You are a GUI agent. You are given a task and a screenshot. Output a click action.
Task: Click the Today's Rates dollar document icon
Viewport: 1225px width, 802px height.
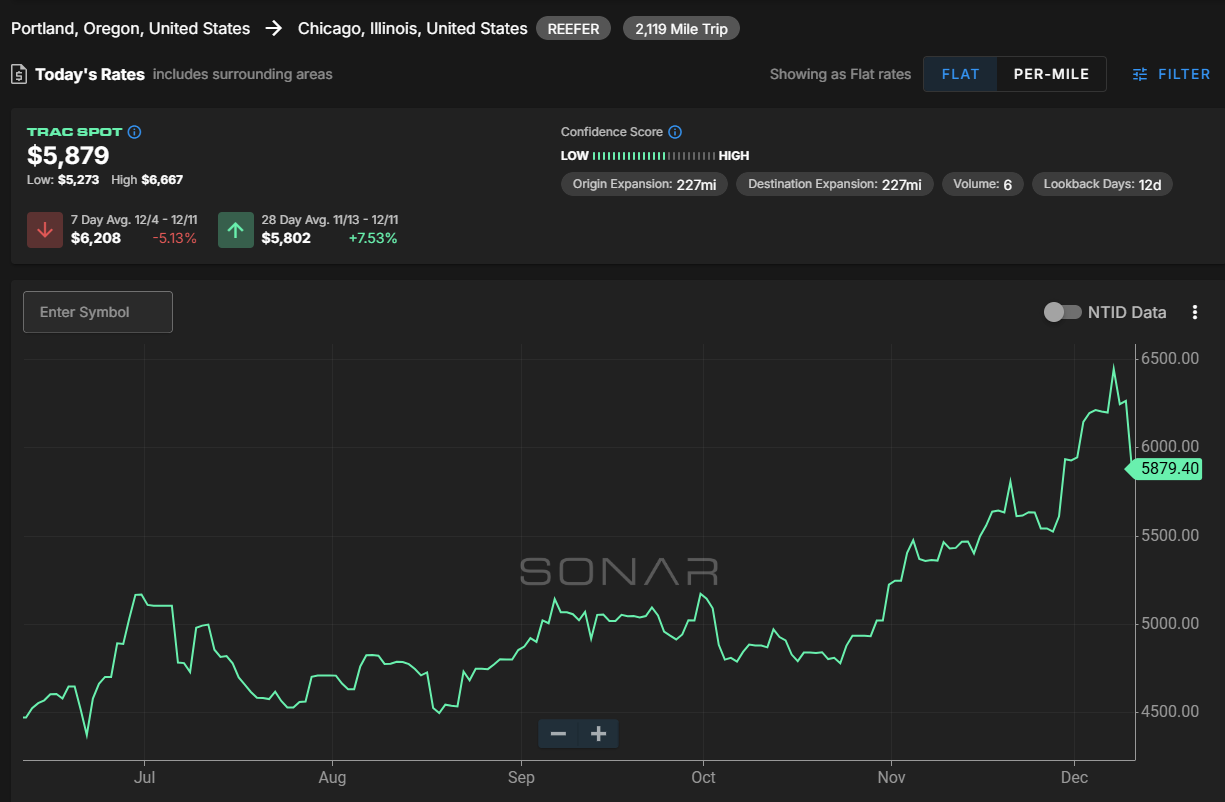coord(19,74)
